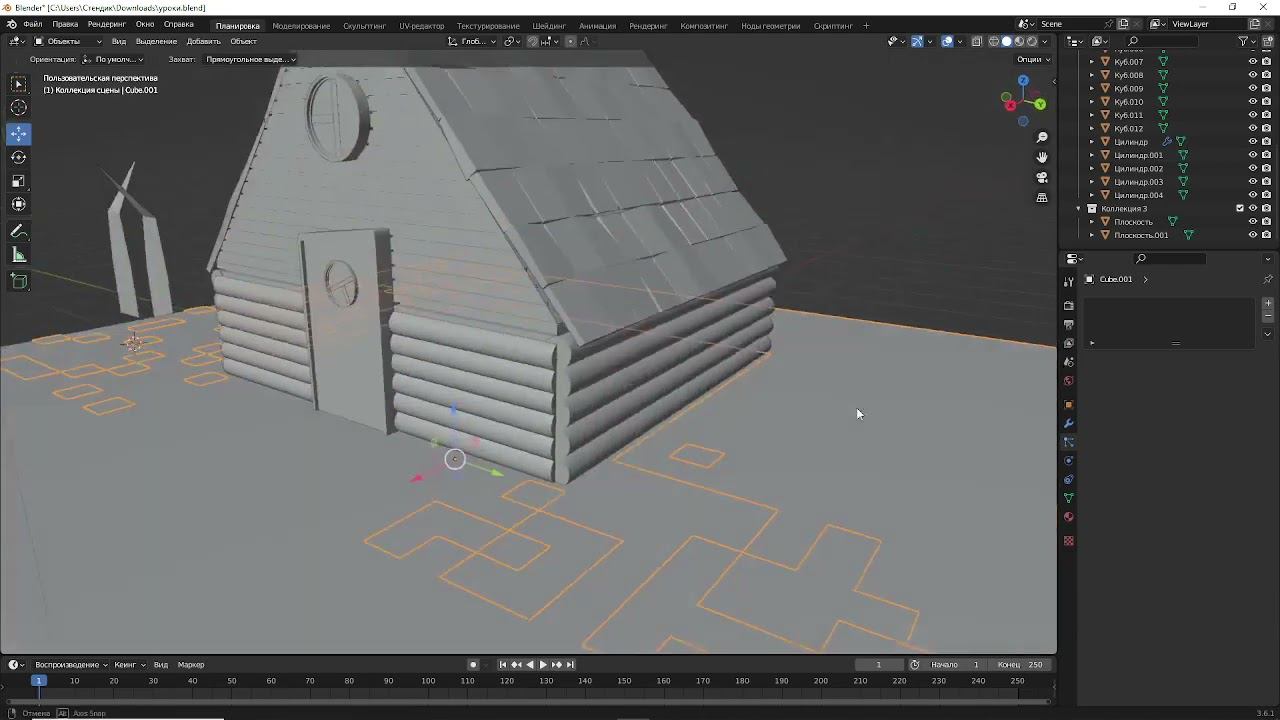Open the Файл menu
Screen dimensions: 1280x720
tap(33, 24)
